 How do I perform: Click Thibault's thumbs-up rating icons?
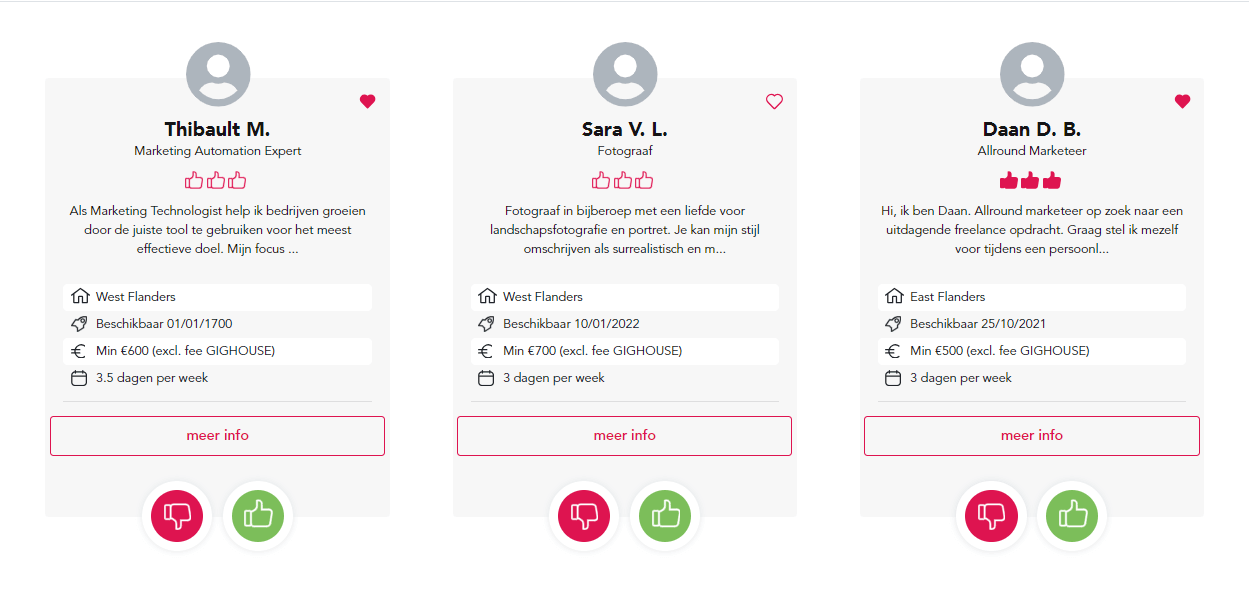[x=216, y=181]
